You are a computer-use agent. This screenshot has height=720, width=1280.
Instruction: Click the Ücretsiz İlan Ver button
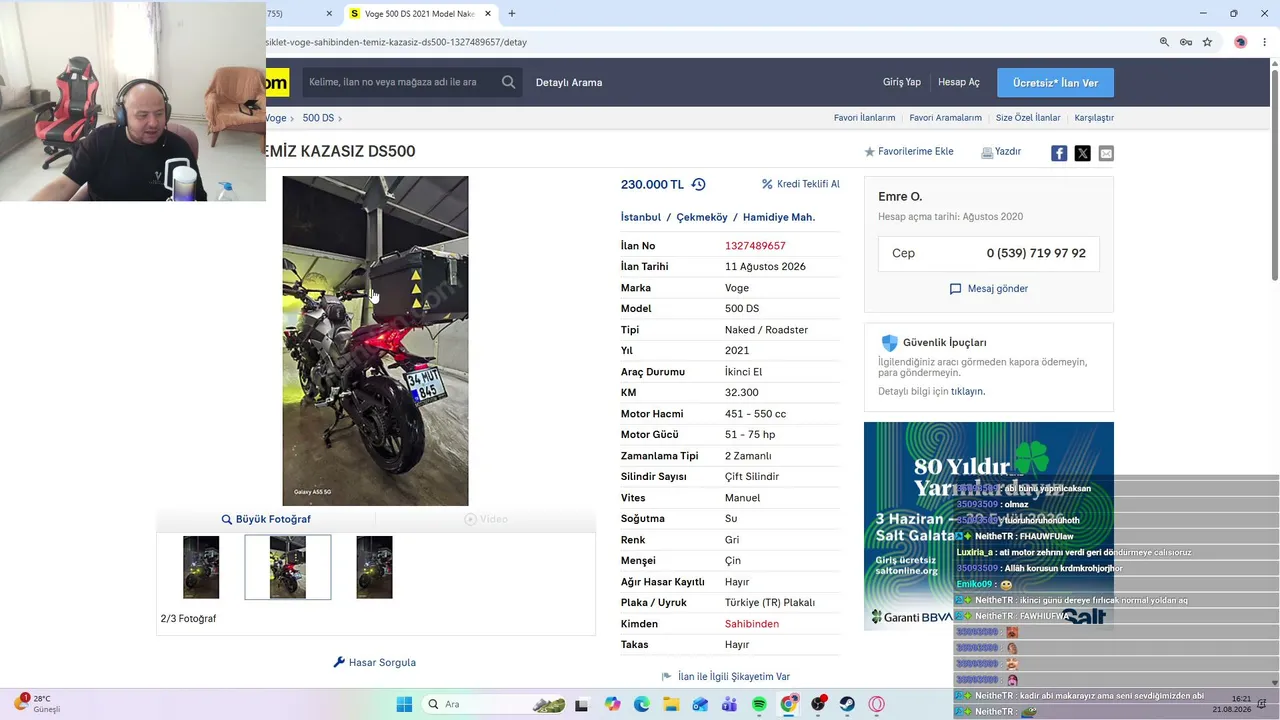coord(1055,82)
